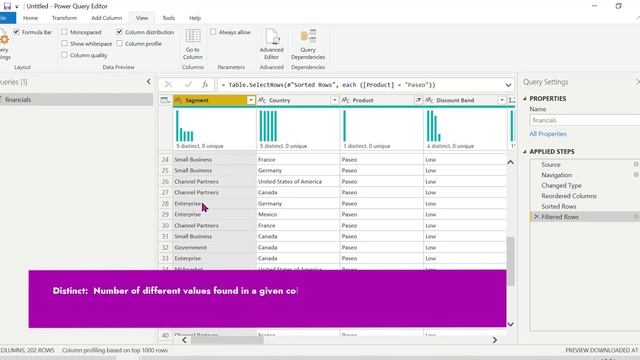Open Product column filter button

tap(418, 100)
